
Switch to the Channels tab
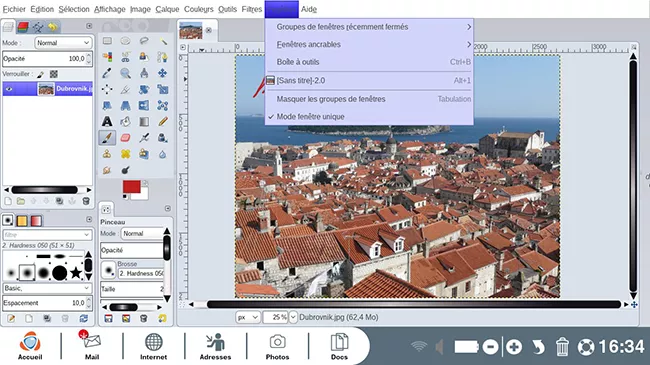(23, 27)
